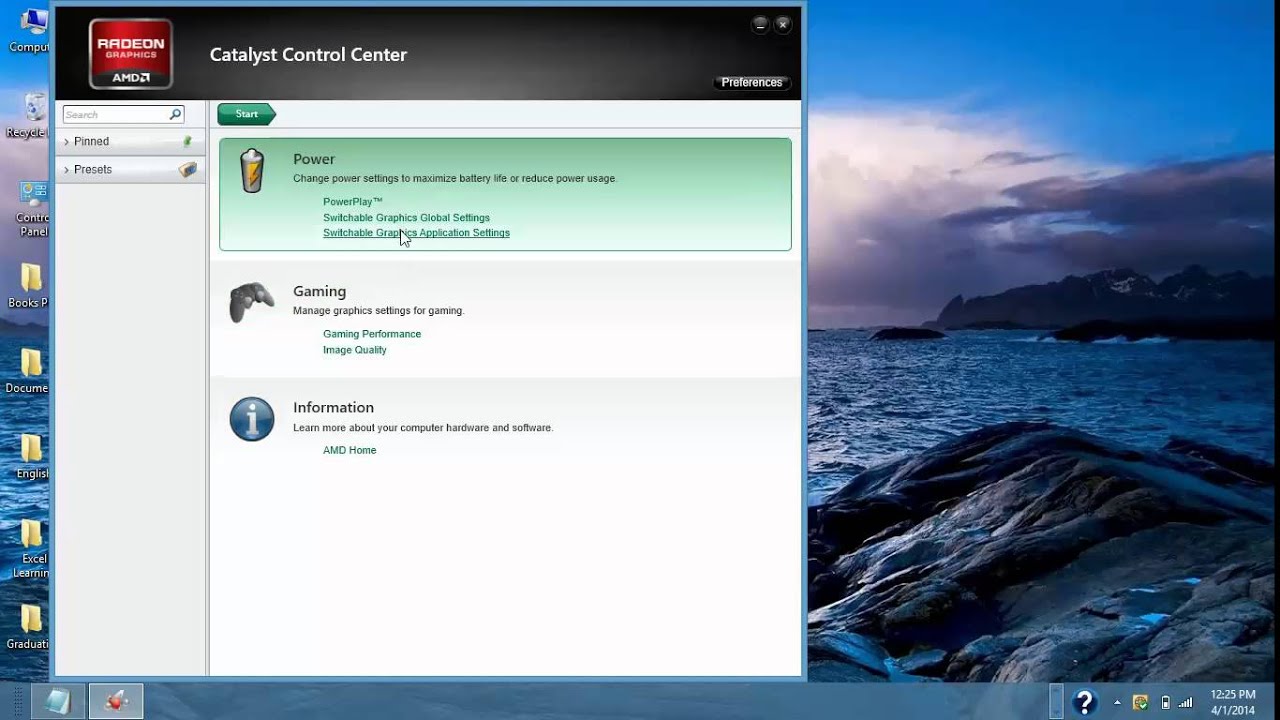1280x720 pixels.
Task: Select the English folder on desktop
Action: [x=32, y=457]
